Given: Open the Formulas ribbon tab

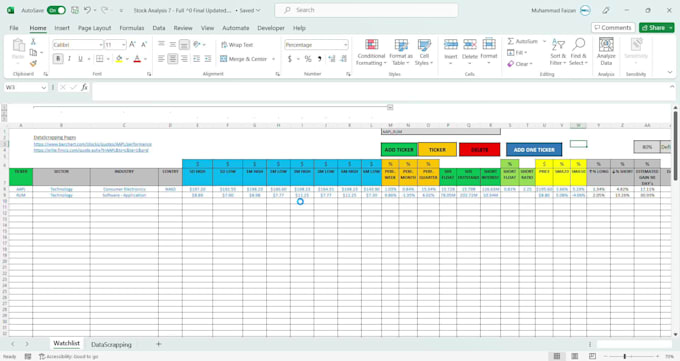Looking at the screenshot, I should (132, 28).
